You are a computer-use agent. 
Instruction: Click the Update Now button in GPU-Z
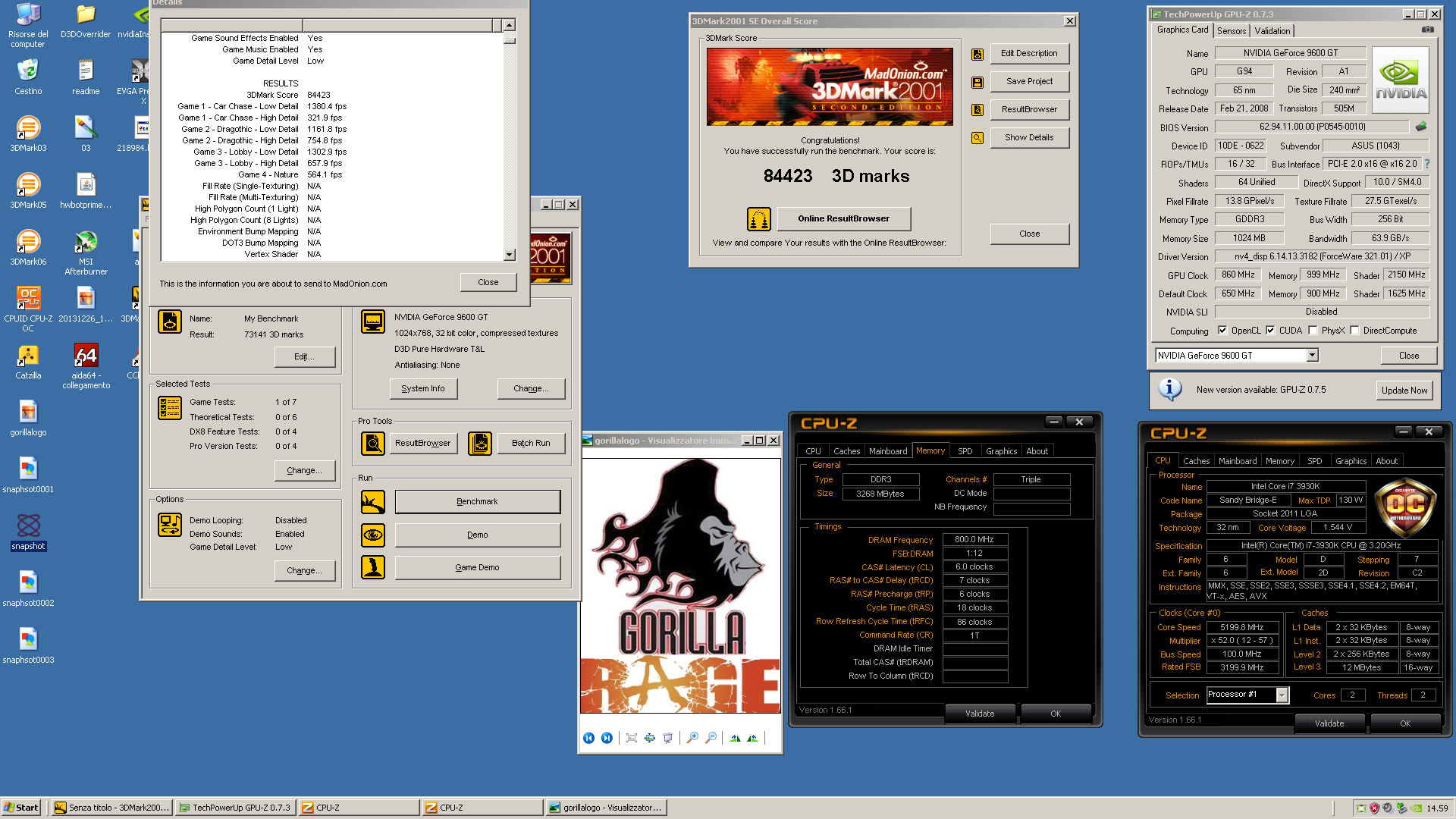click(x=1404, y=391)
